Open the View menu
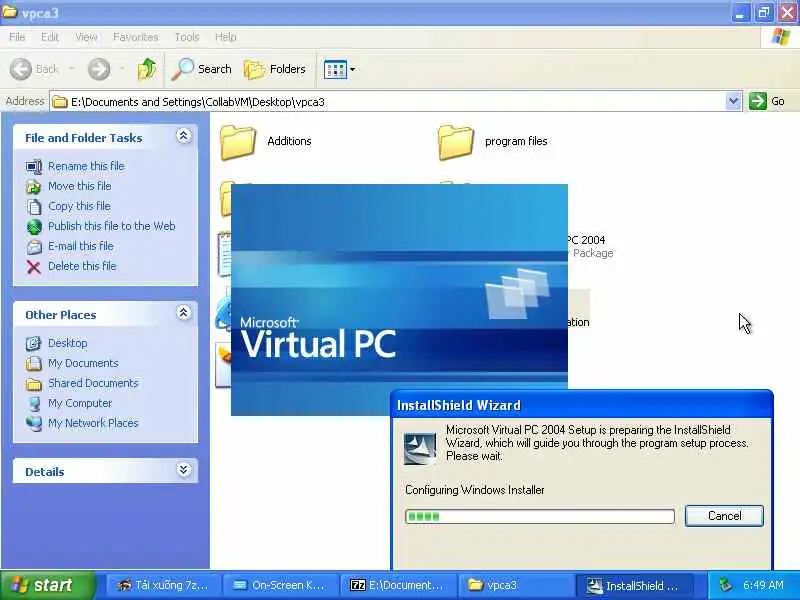 (86, 37)
